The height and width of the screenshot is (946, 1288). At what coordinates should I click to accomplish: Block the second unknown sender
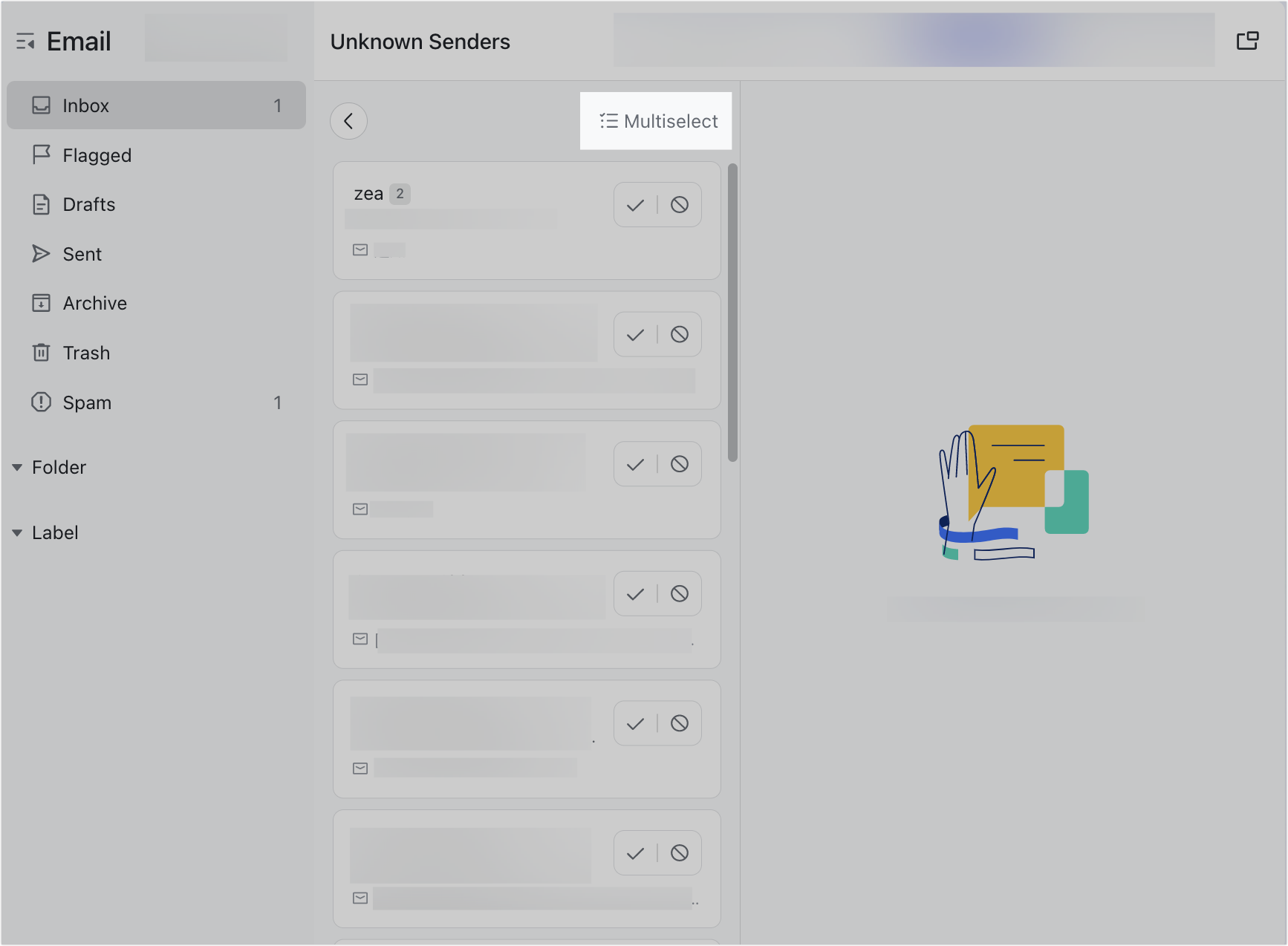click(x=680, y=335)
